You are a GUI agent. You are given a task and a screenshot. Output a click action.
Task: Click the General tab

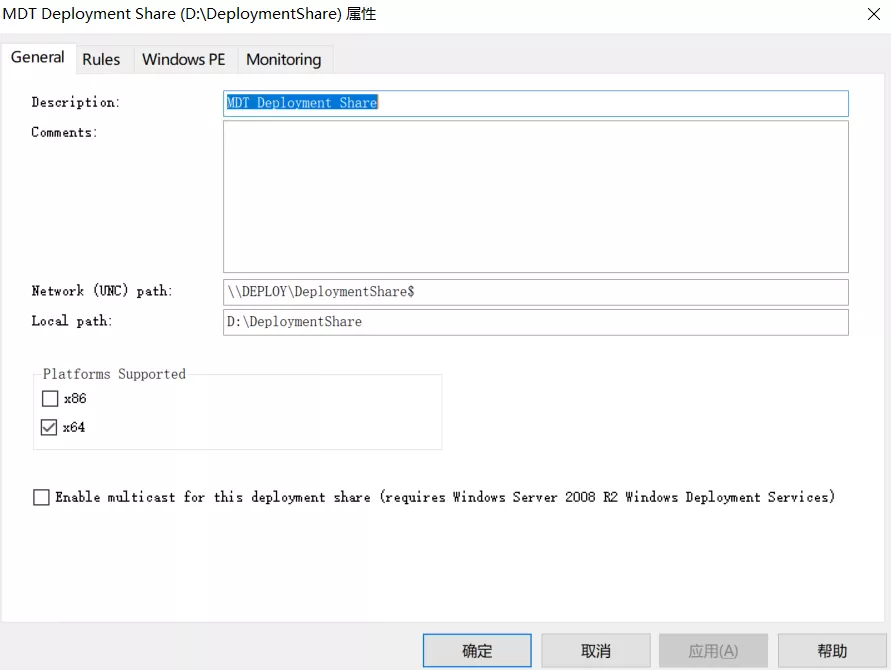click(38, 57)
